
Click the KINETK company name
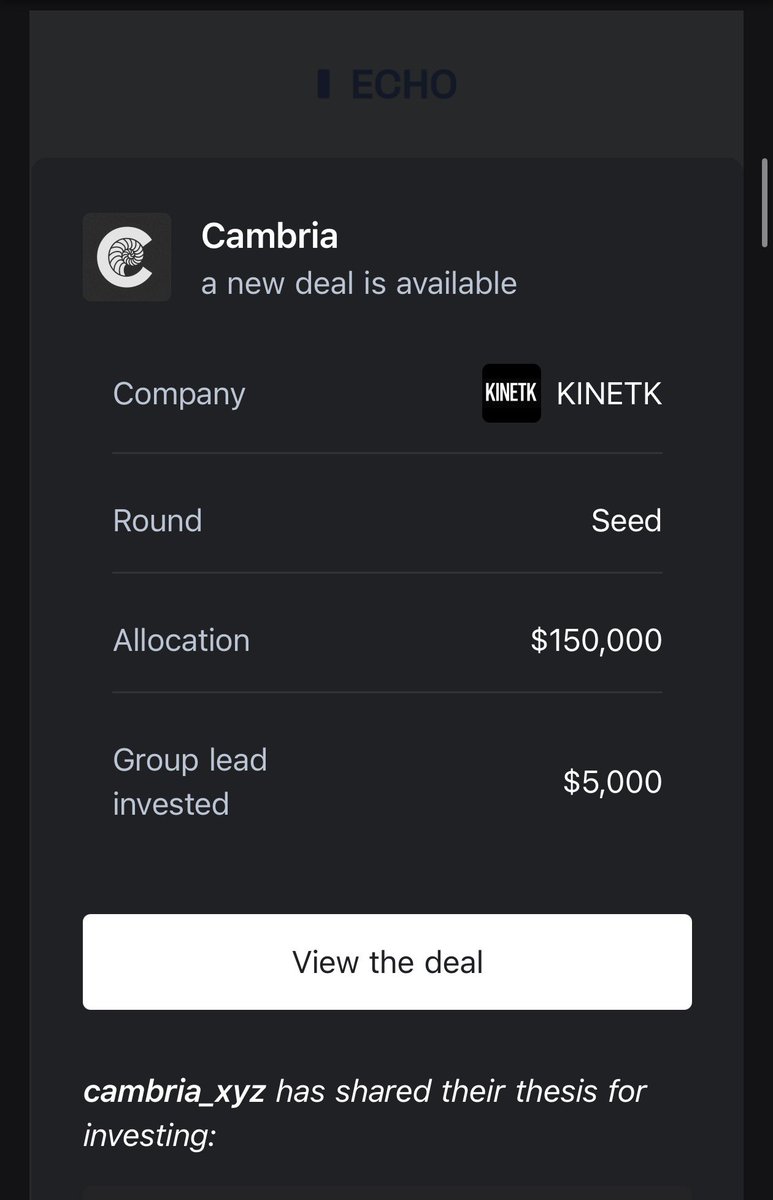pyautogui.click(x=608, y=393)
